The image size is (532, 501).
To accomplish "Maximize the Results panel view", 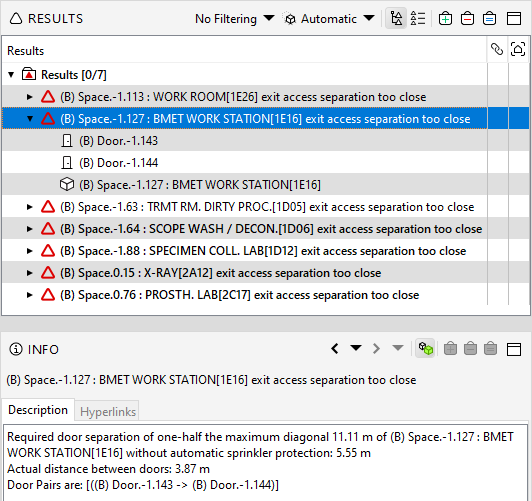I will tap(514, 19).
